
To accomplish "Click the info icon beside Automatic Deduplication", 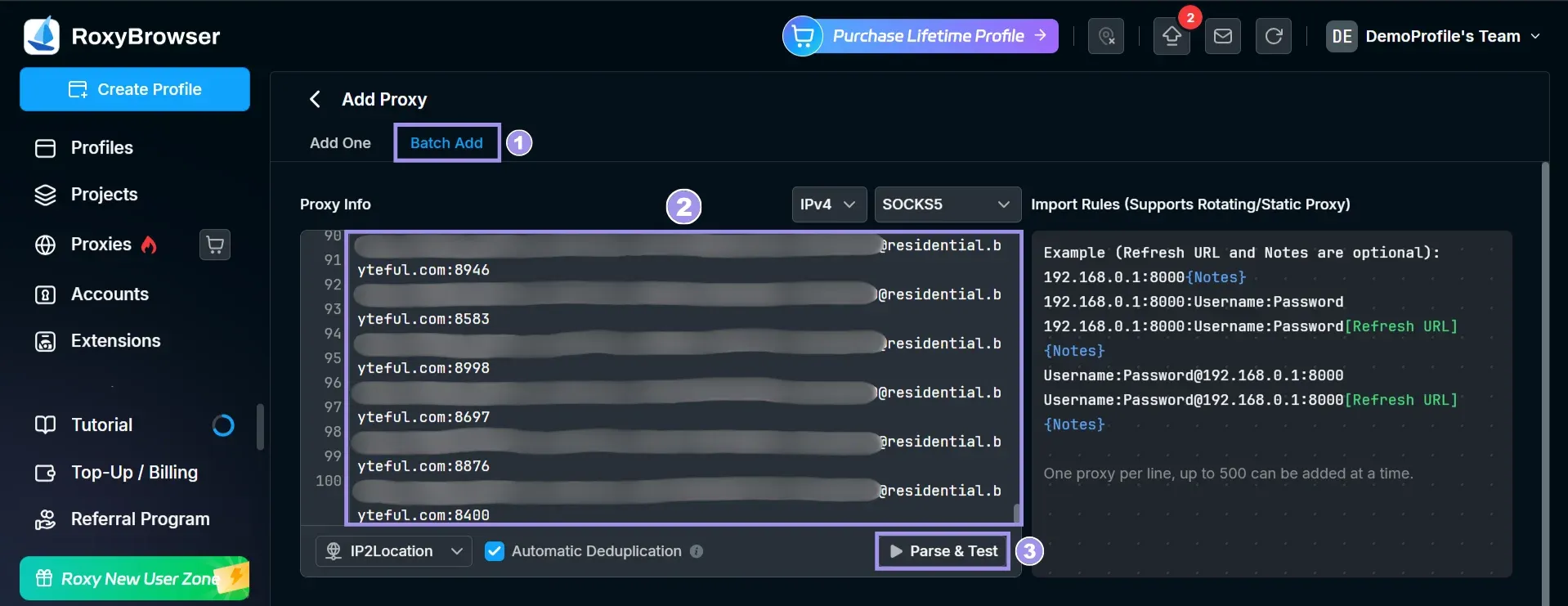I will [x=697, y=551].
